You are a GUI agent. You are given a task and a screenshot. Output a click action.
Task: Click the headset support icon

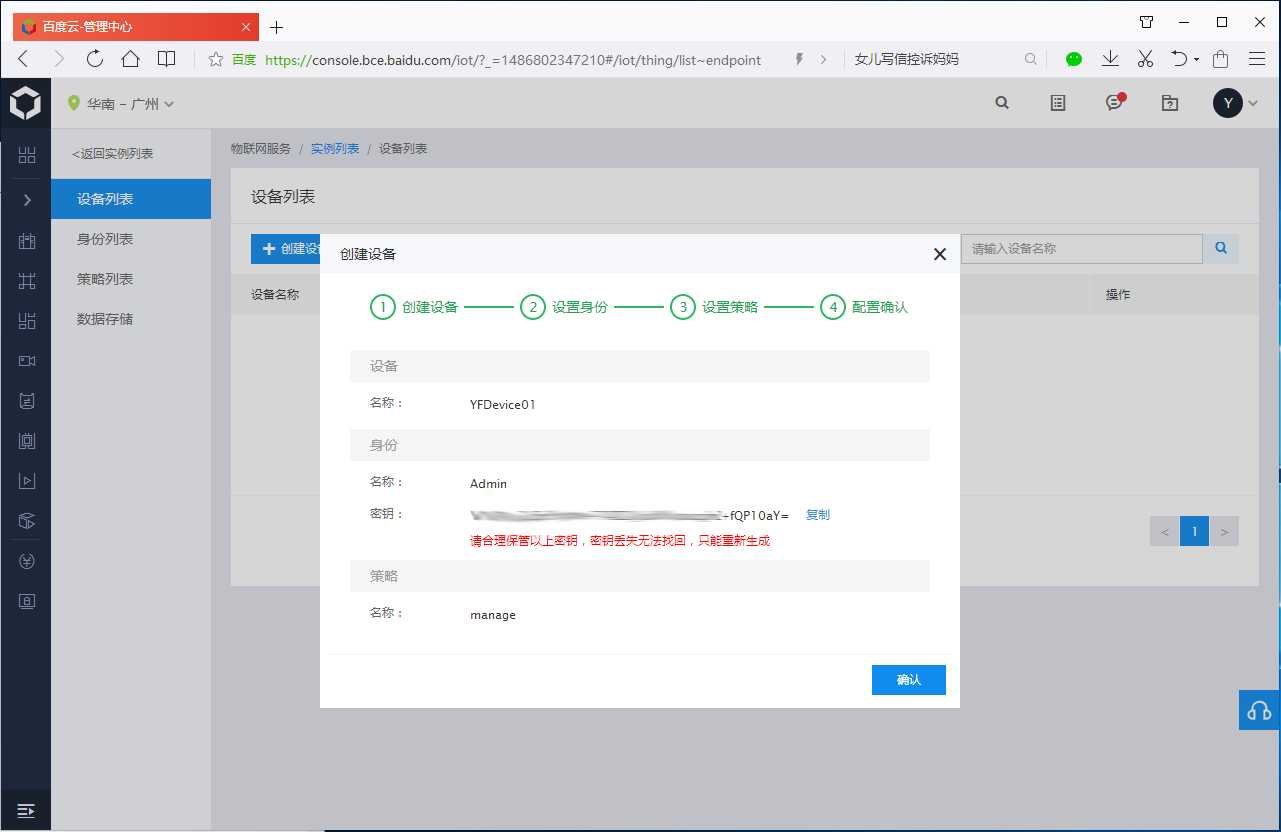click(x=1259, y=710)
